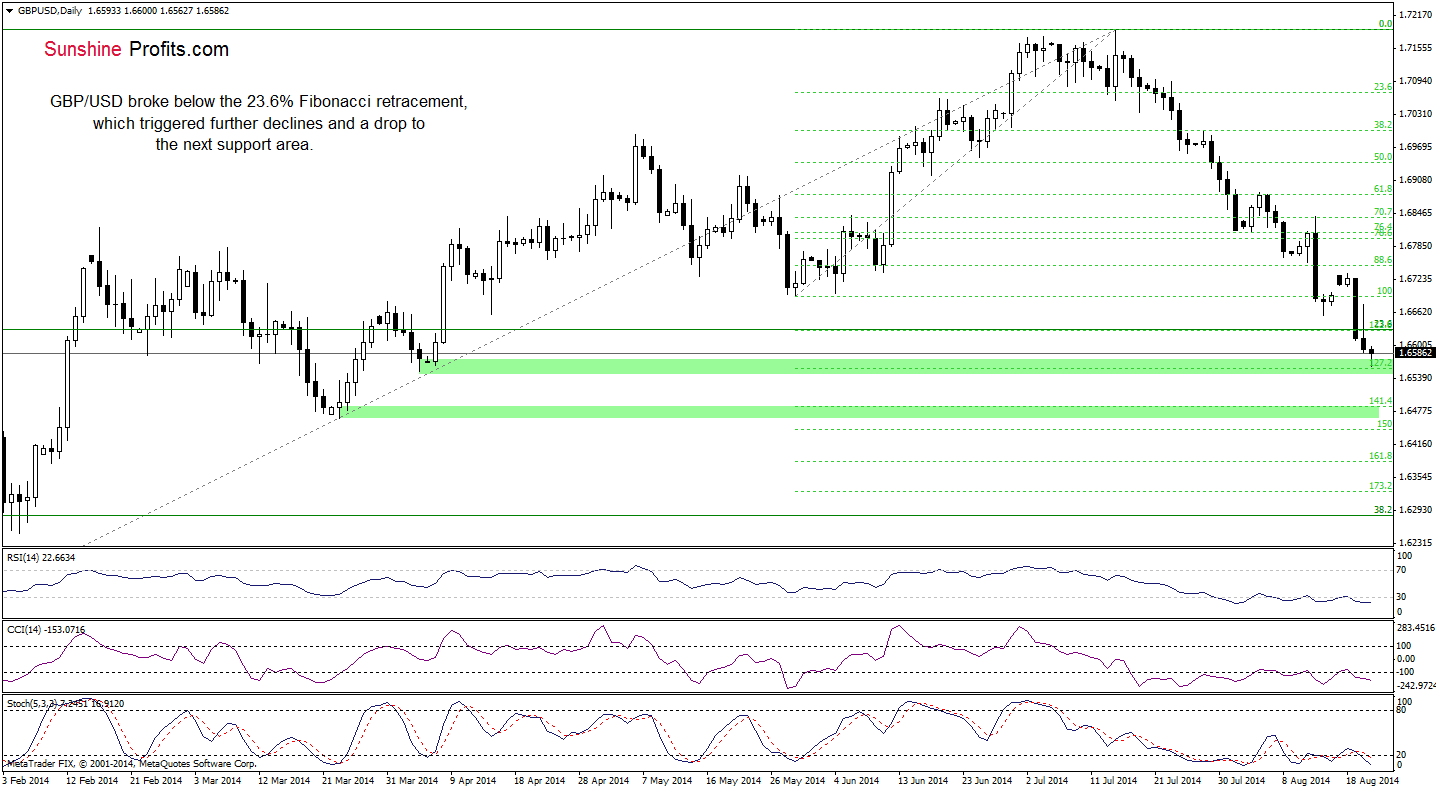This screenshot has width=1436, height=789.
Task: Click the 1.70940 price axis label
Action: pos(1417,81)
